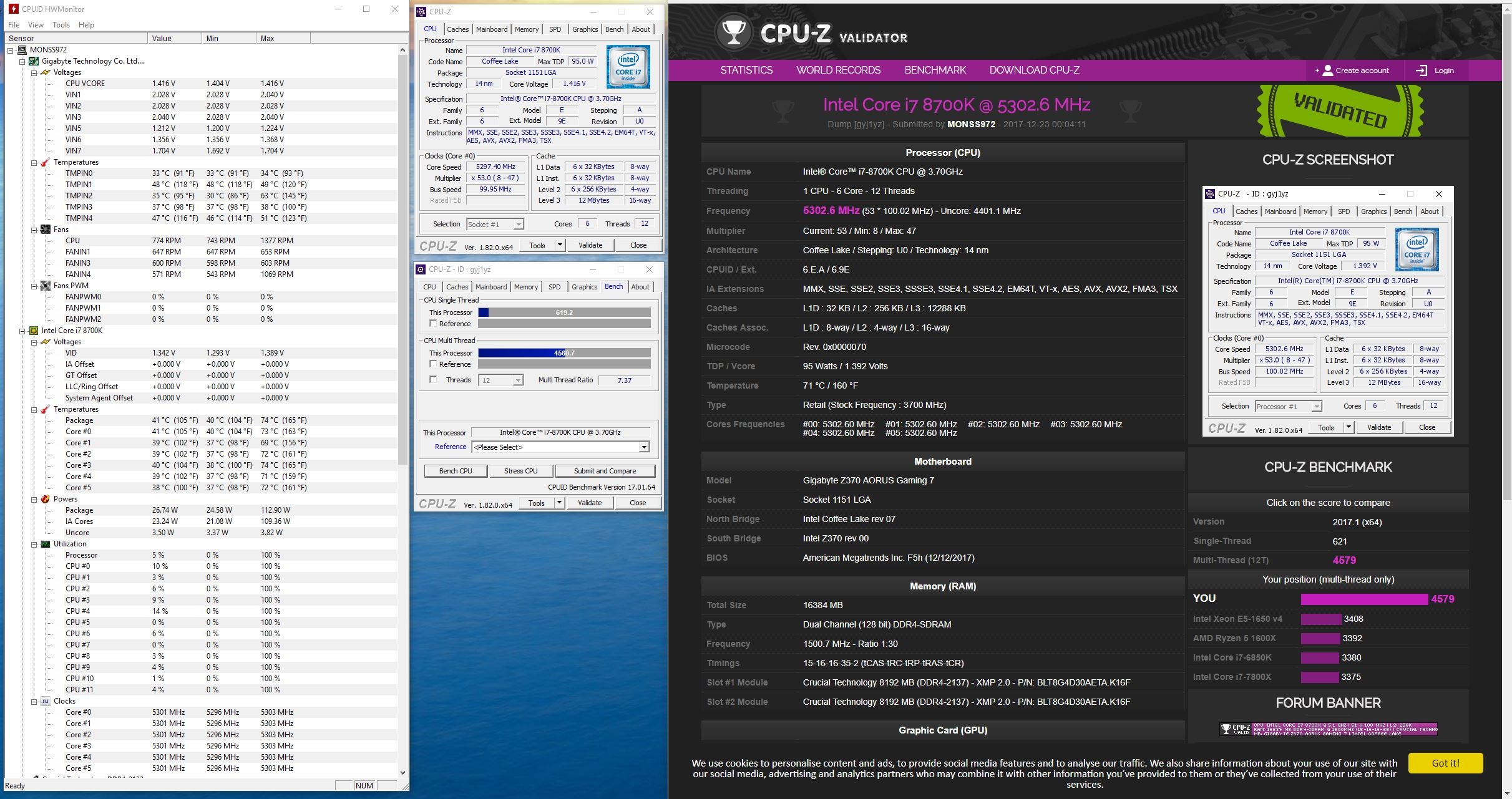The image size is (1512, 799).
Task: Click the Gigabyte Voltages lightning icon
Action: pyautogui.click(x=46, y=72)
